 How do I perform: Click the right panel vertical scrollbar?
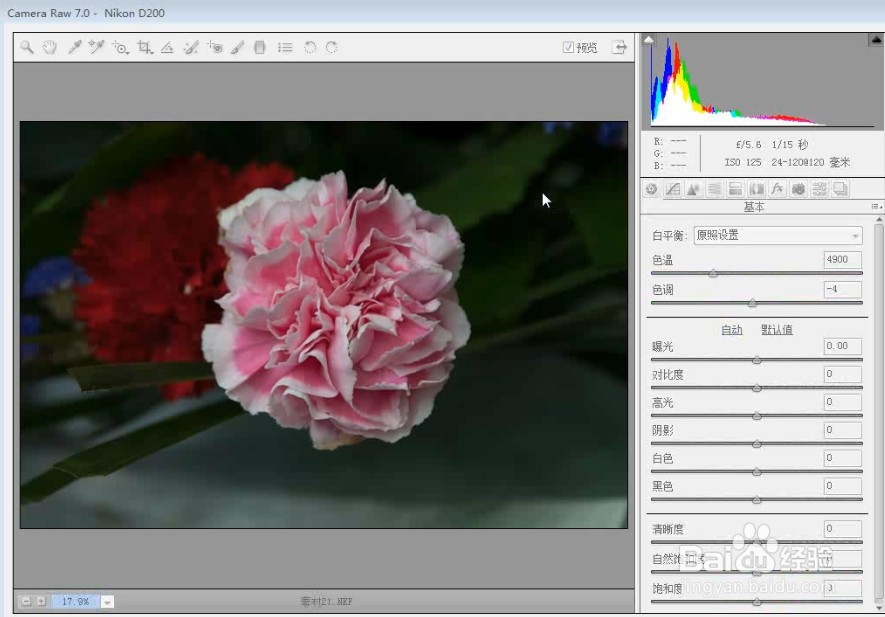pyautogui.click(x=878, y=415)
